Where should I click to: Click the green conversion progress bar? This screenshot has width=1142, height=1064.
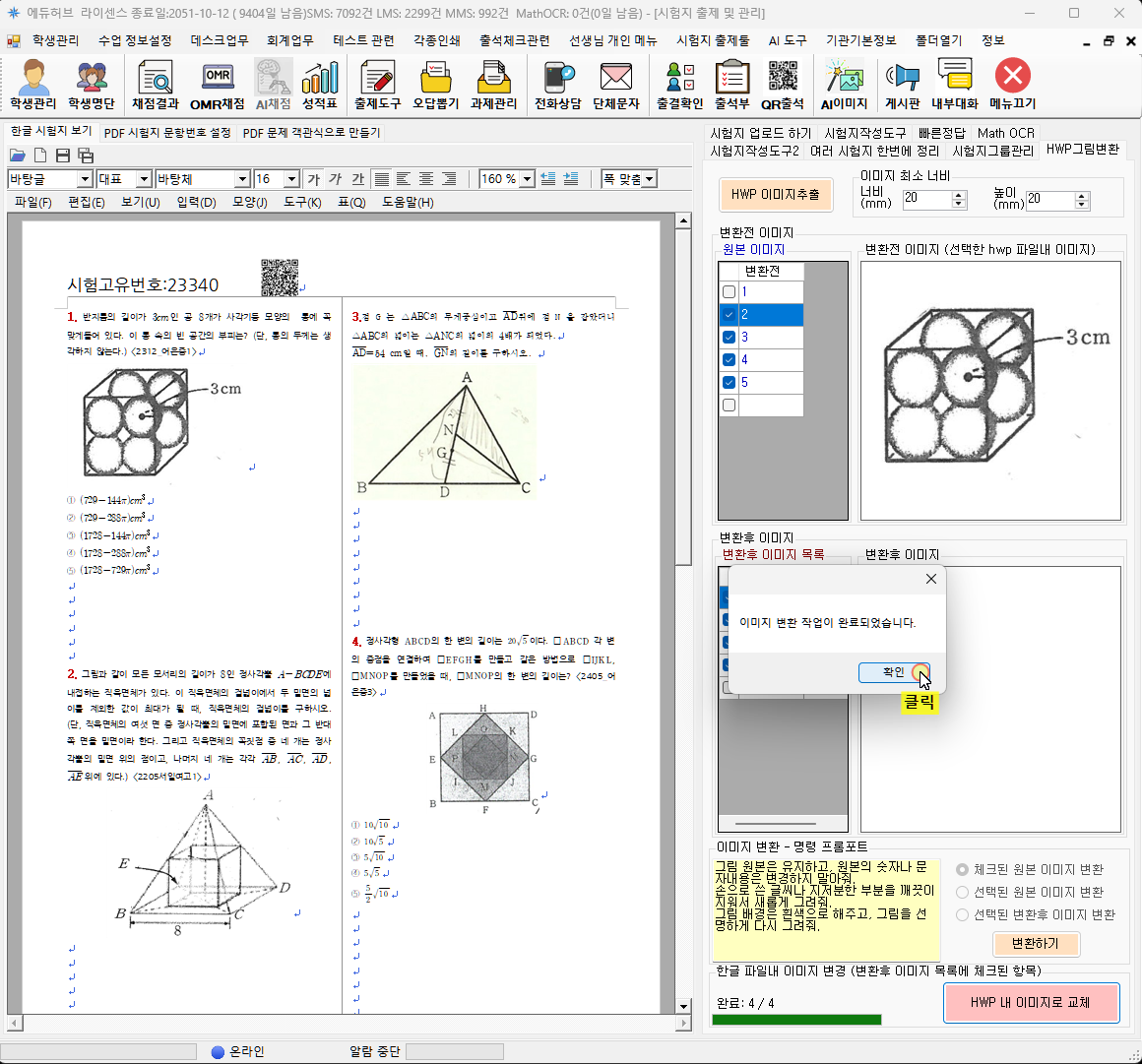pyautogui.click(x=796, y=1020)
